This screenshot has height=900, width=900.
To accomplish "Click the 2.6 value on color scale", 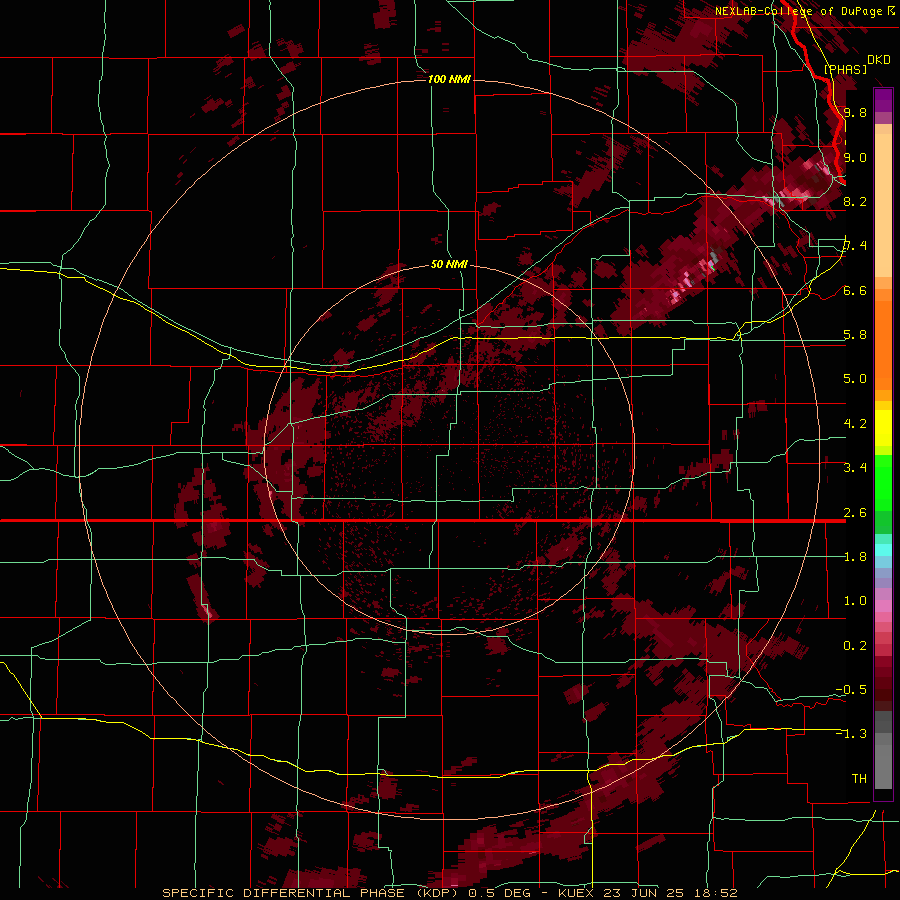I will pos(855,513).
